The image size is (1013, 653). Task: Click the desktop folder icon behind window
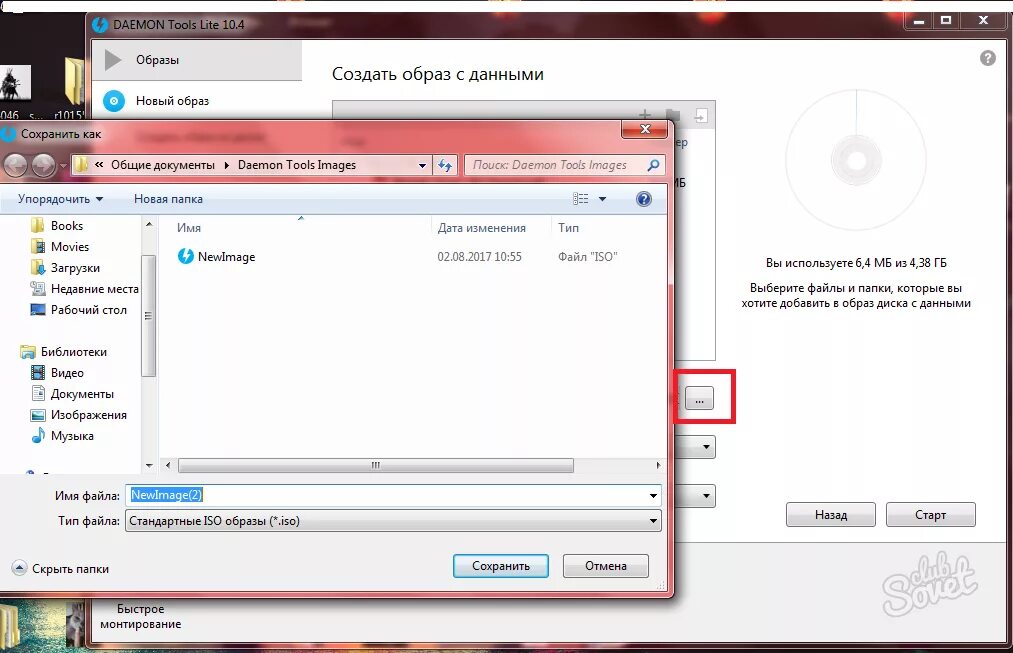click(x=74, y=81)
